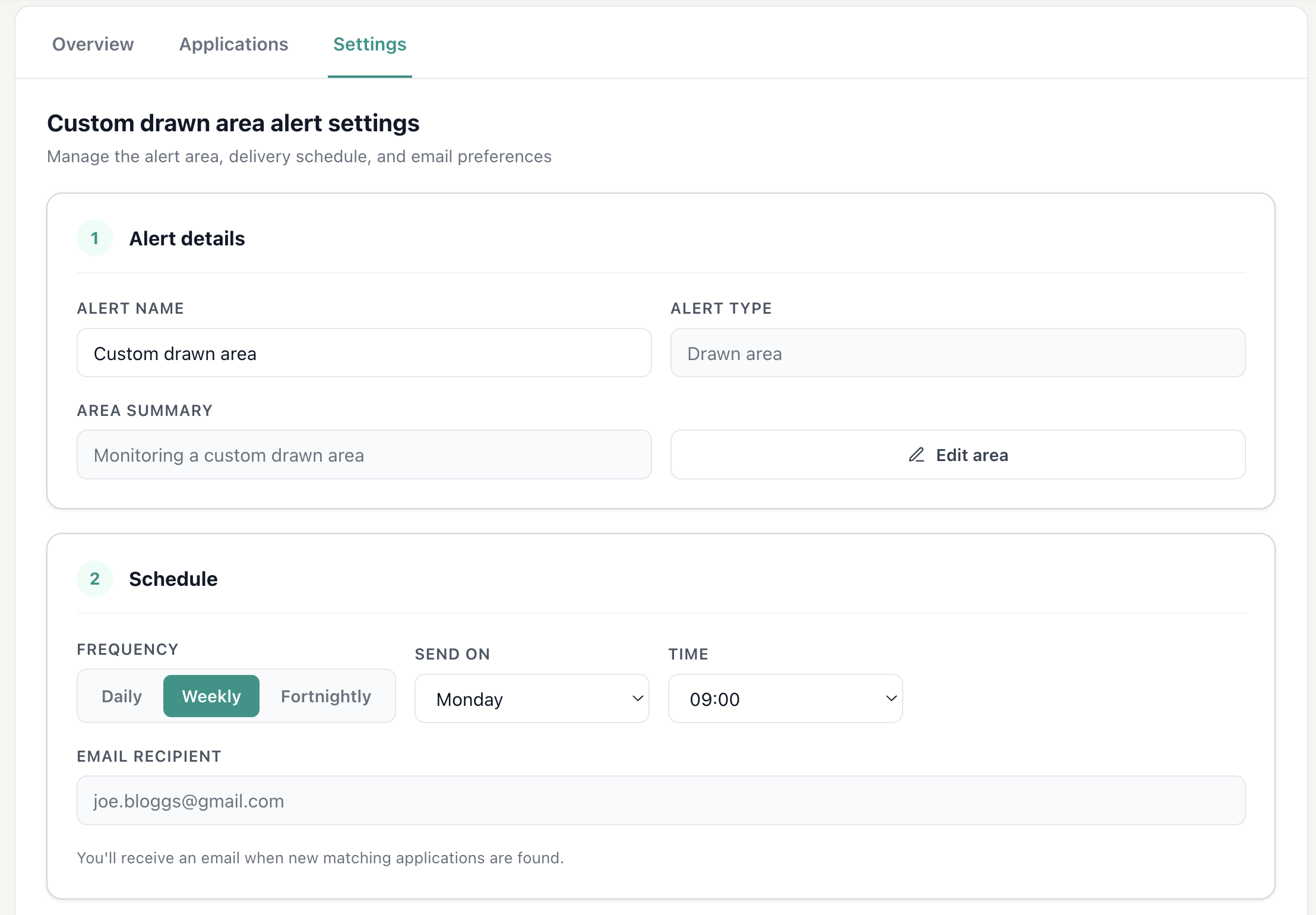The height and width of the screenshot is (915, 1316).
Task: Open the Time 09:00 dropdown
Action: [786, 699]
